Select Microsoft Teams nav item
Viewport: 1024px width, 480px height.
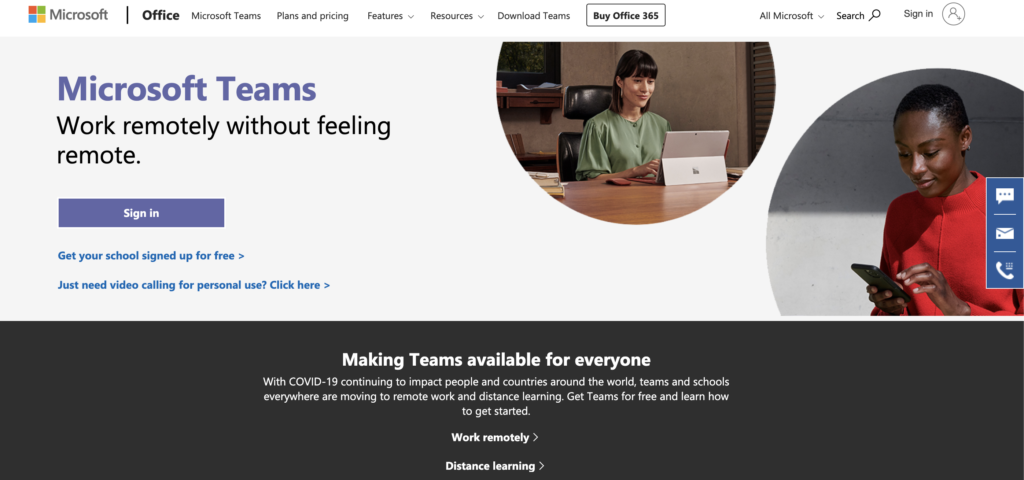pos(226,16)
